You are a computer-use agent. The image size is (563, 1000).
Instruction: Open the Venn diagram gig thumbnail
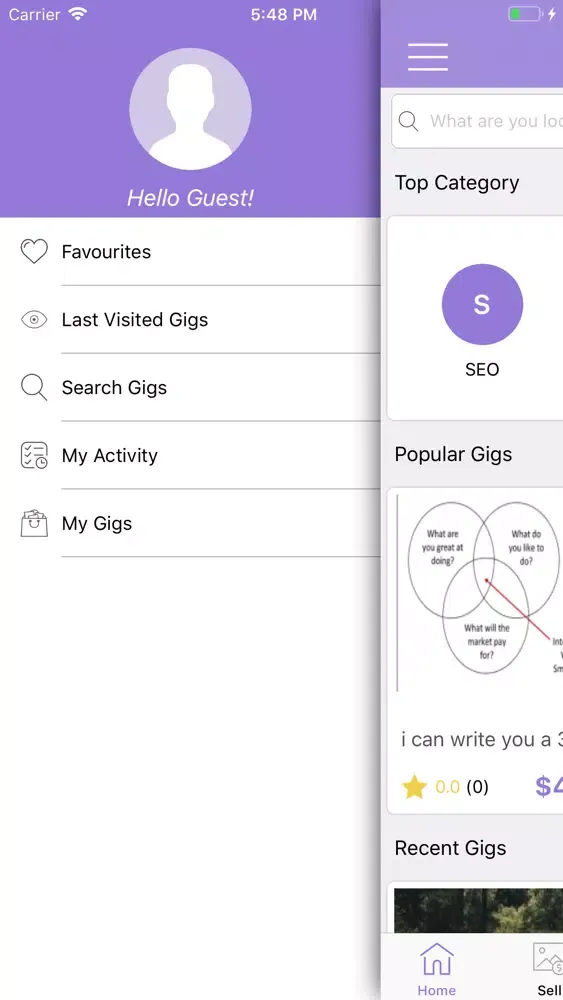pos(479,592)
